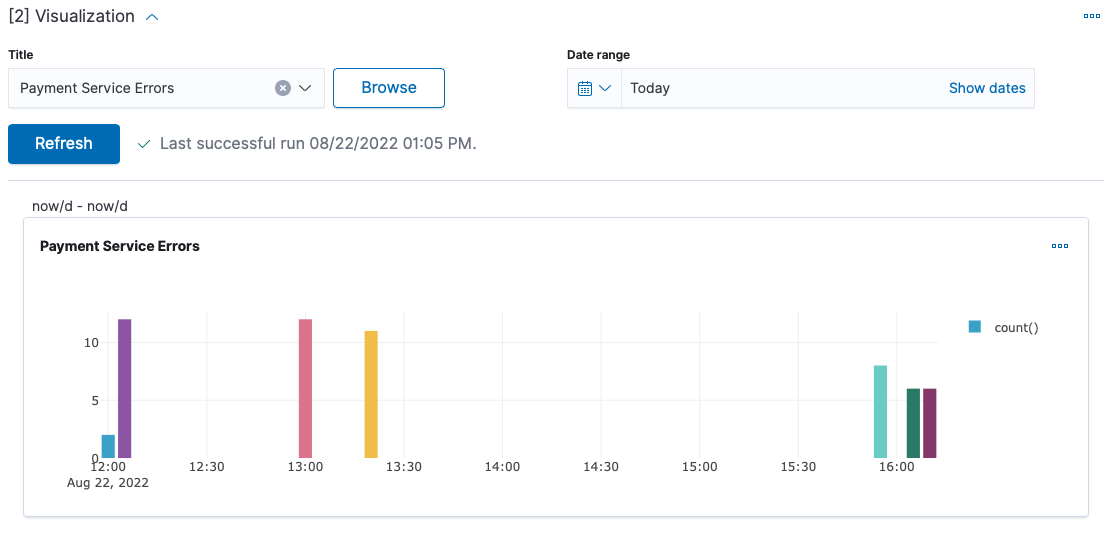Click the teal bar before 16:00
This screenshot has width=1112, height=540.
click(881, 412)
